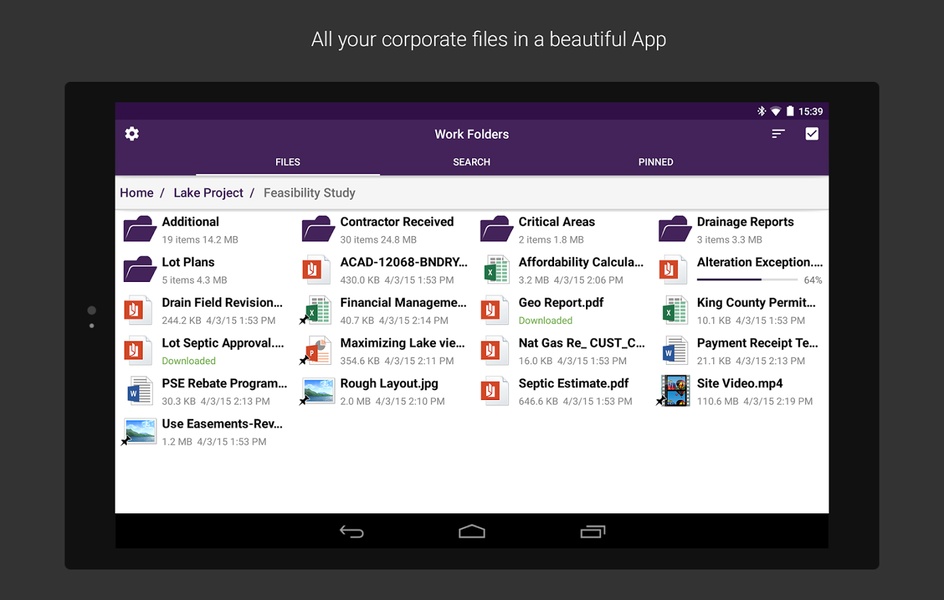
Task: Switch to the SEARCH tab
Action: pos(471,162)
